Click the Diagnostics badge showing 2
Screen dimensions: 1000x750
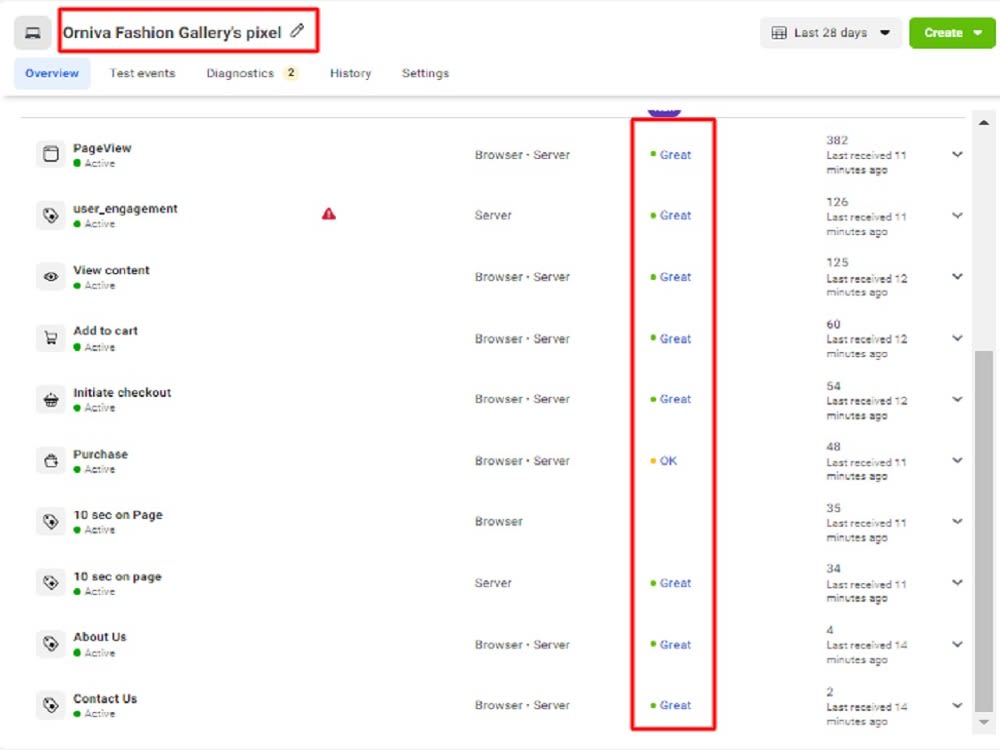click(291, 73)
